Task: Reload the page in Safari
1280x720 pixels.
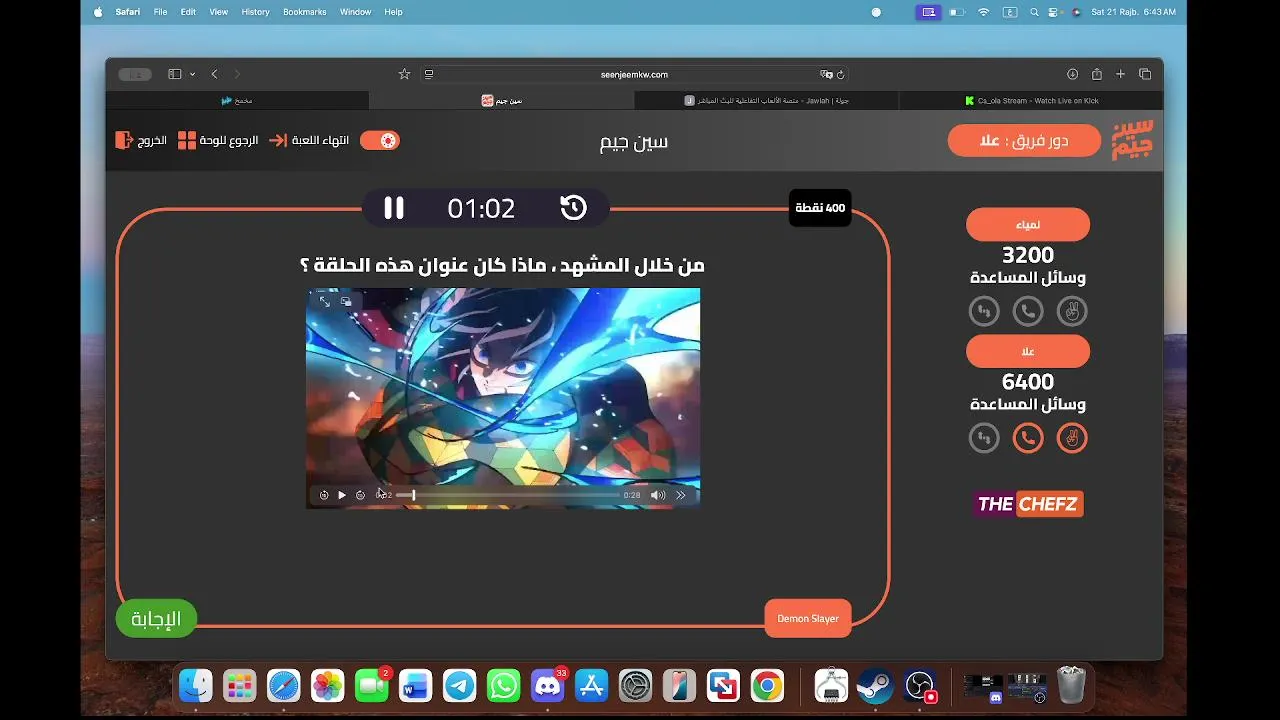Action: pos(841,74)
